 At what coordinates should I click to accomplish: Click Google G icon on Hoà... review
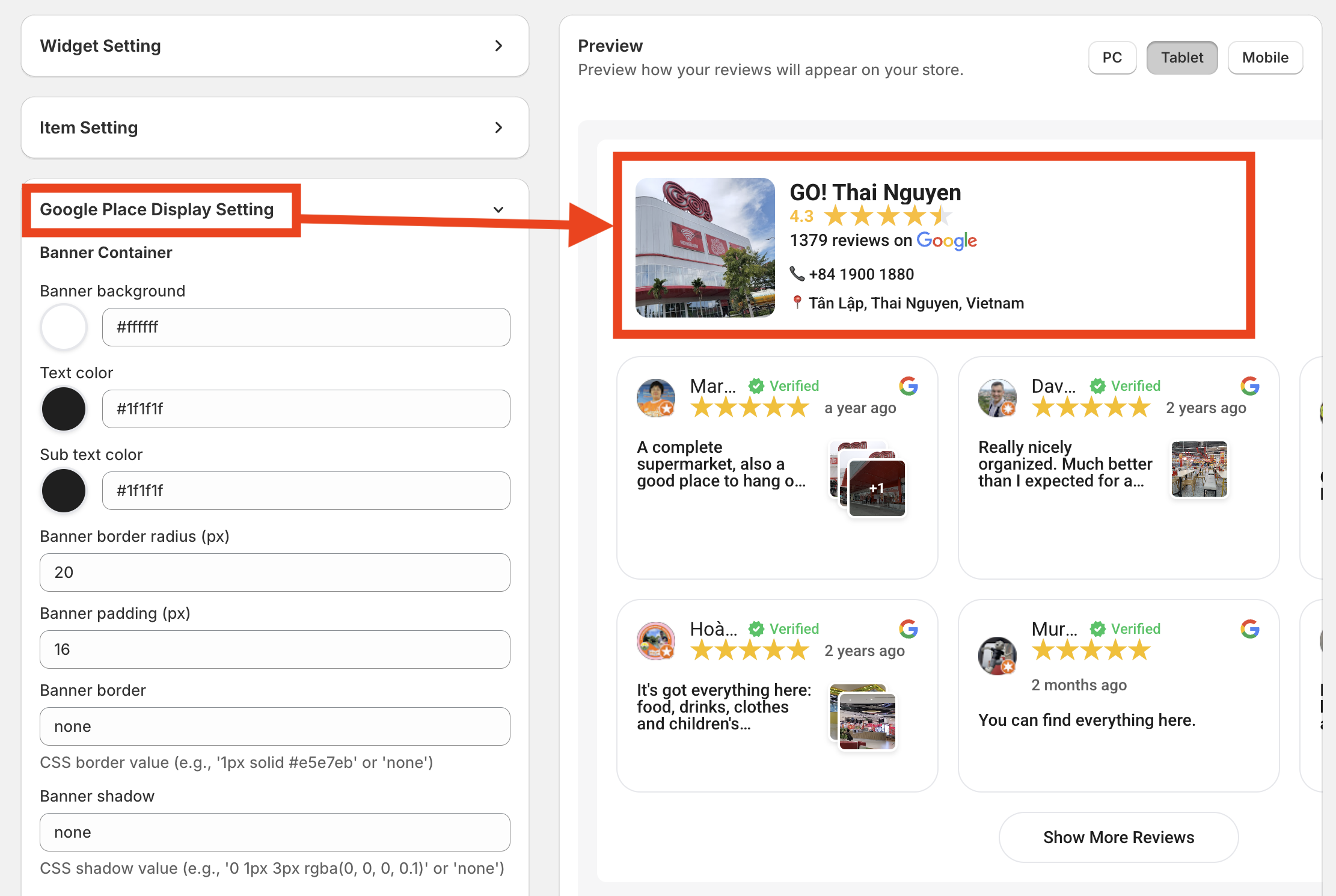[x=908, y=629]
